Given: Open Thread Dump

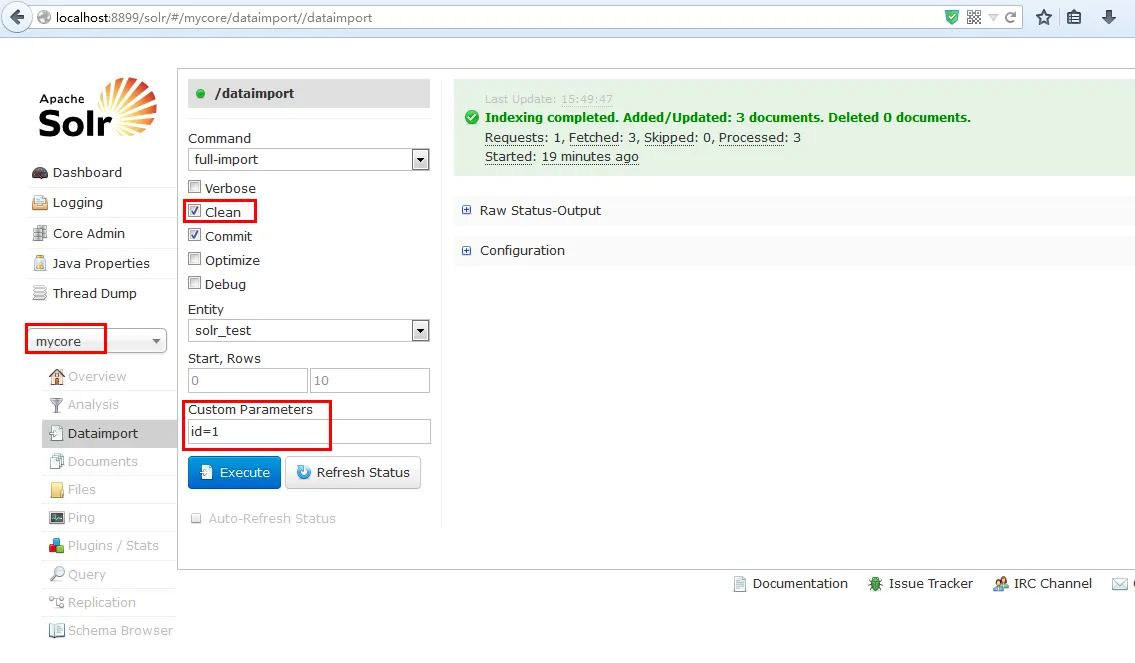Looking at the screenshot, I should (94, 293).
